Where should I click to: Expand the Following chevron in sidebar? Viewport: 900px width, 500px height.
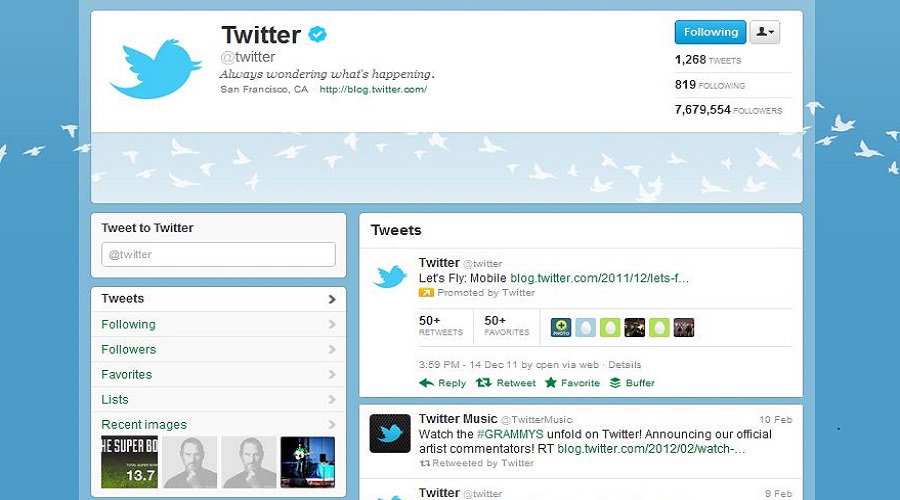click(332, 324)
